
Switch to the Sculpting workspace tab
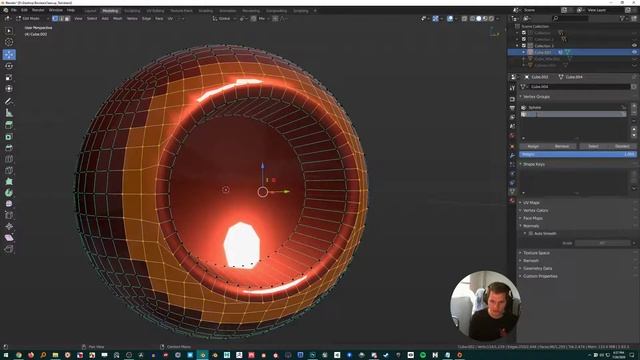[132, 11]
